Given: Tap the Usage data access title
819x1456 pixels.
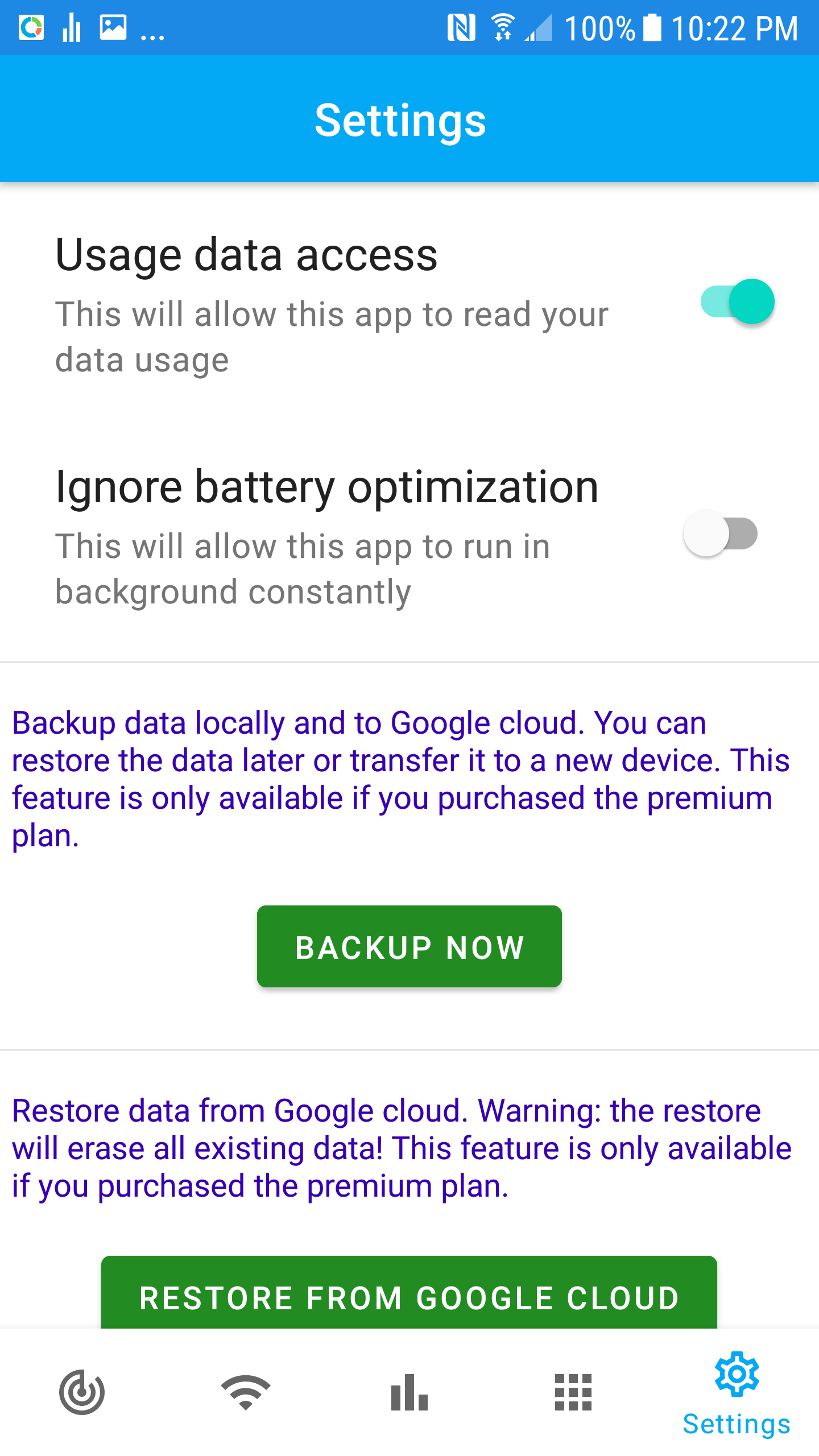Looking at the screenshot, I should tap(246, 254).
